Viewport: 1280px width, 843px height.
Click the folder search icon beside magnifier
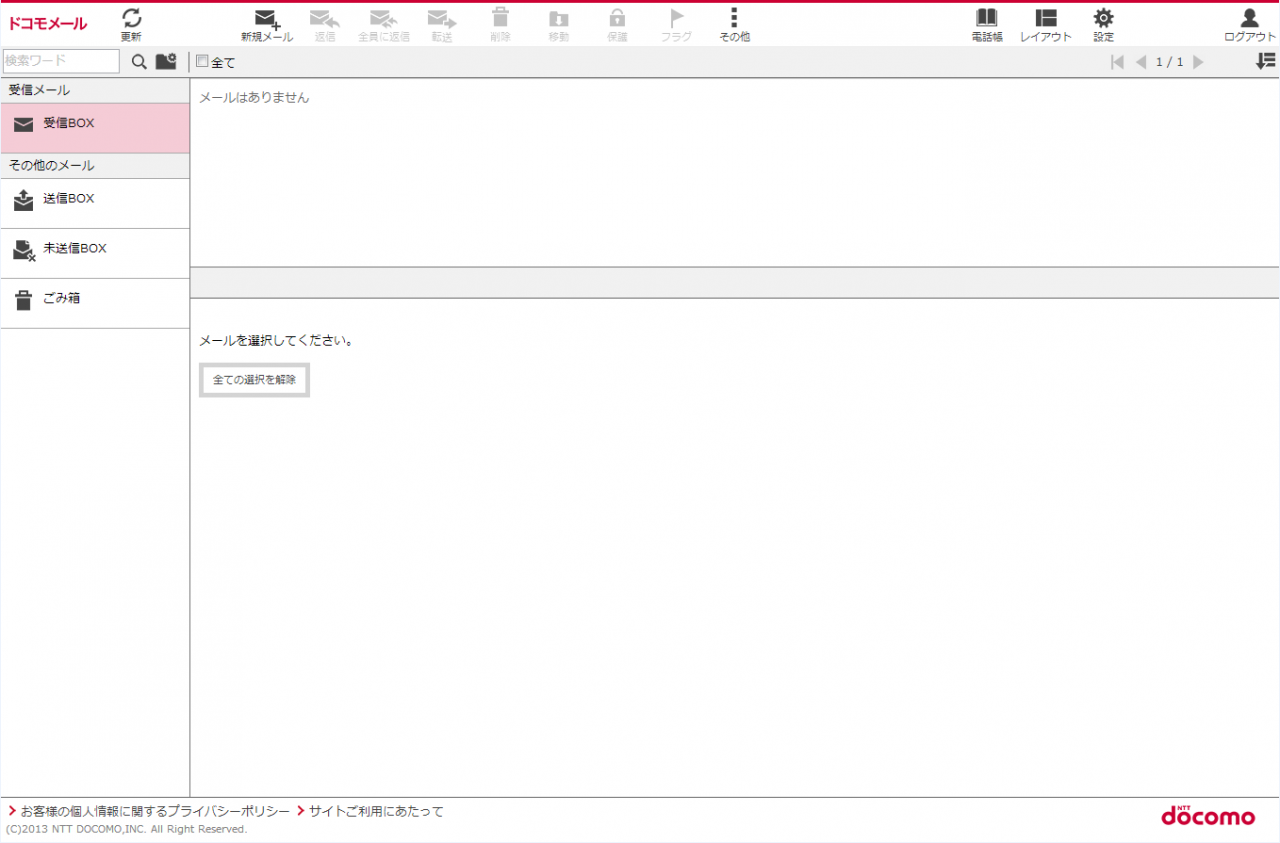click(x=166, y=62)
